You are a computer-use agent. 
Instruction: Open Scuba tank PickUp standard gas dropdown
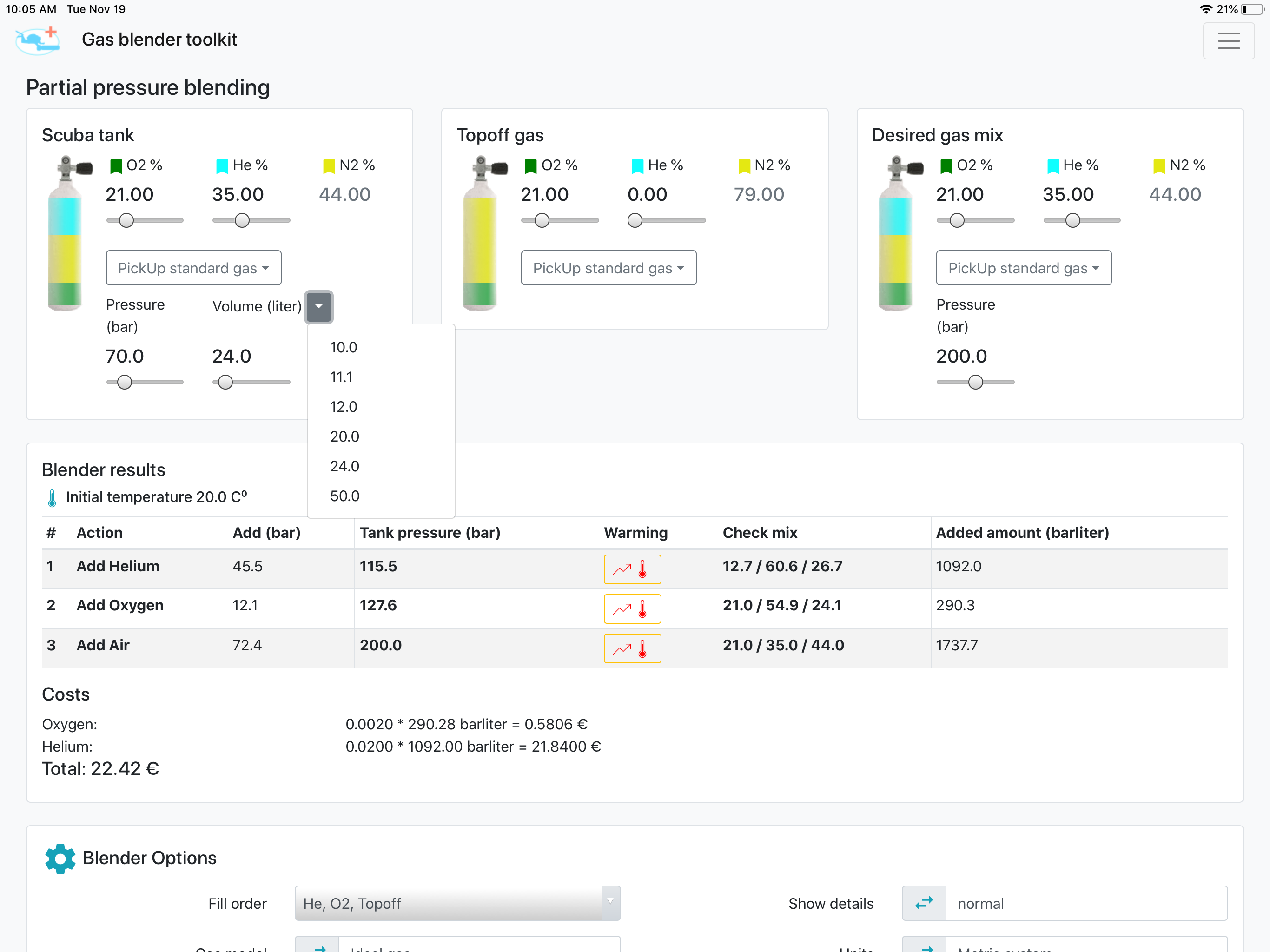click(x=193, y=268)
